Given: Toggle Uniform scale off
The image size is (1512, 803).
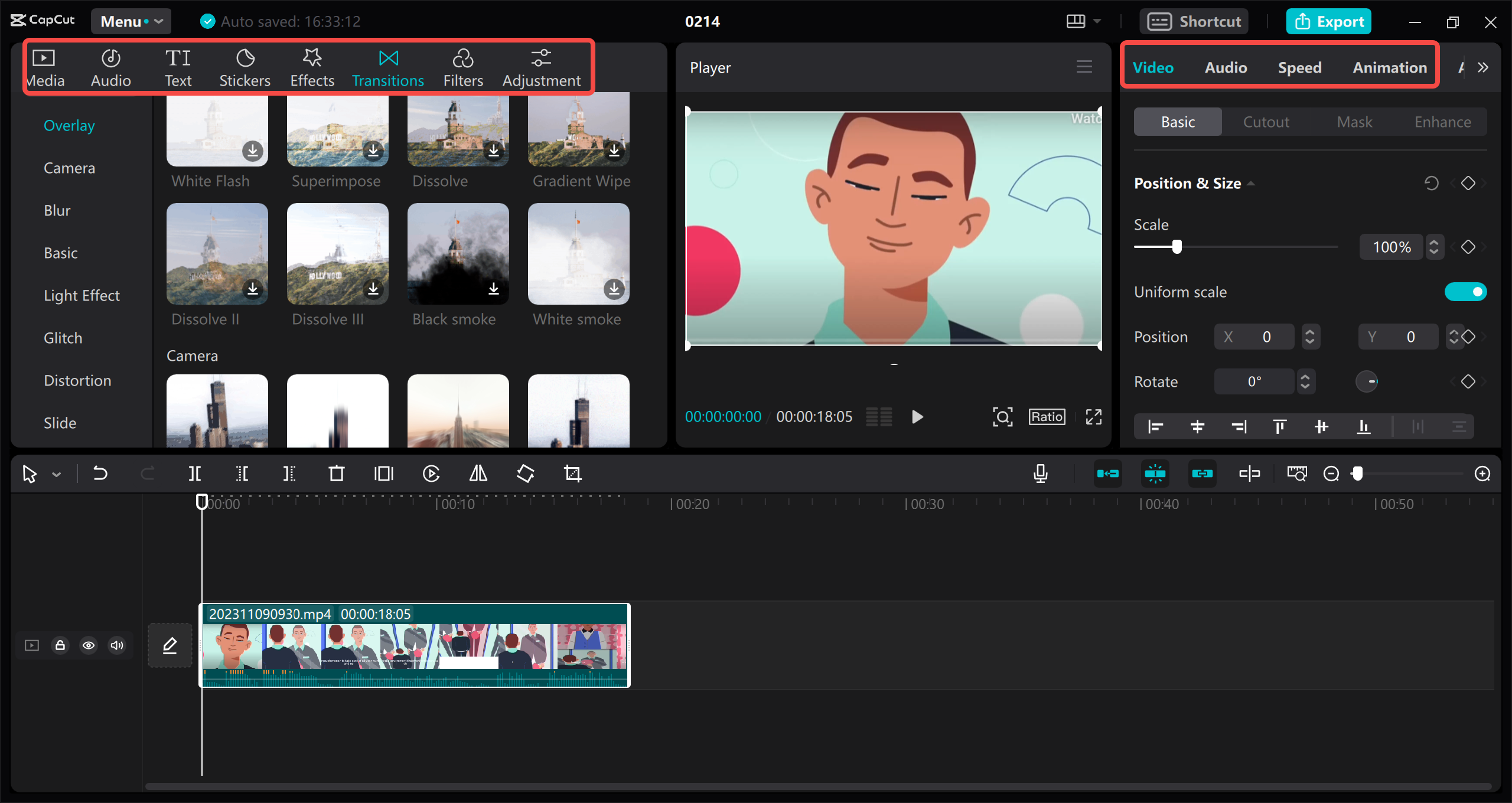Looking at the screenshot, I should coord(1466,291).
